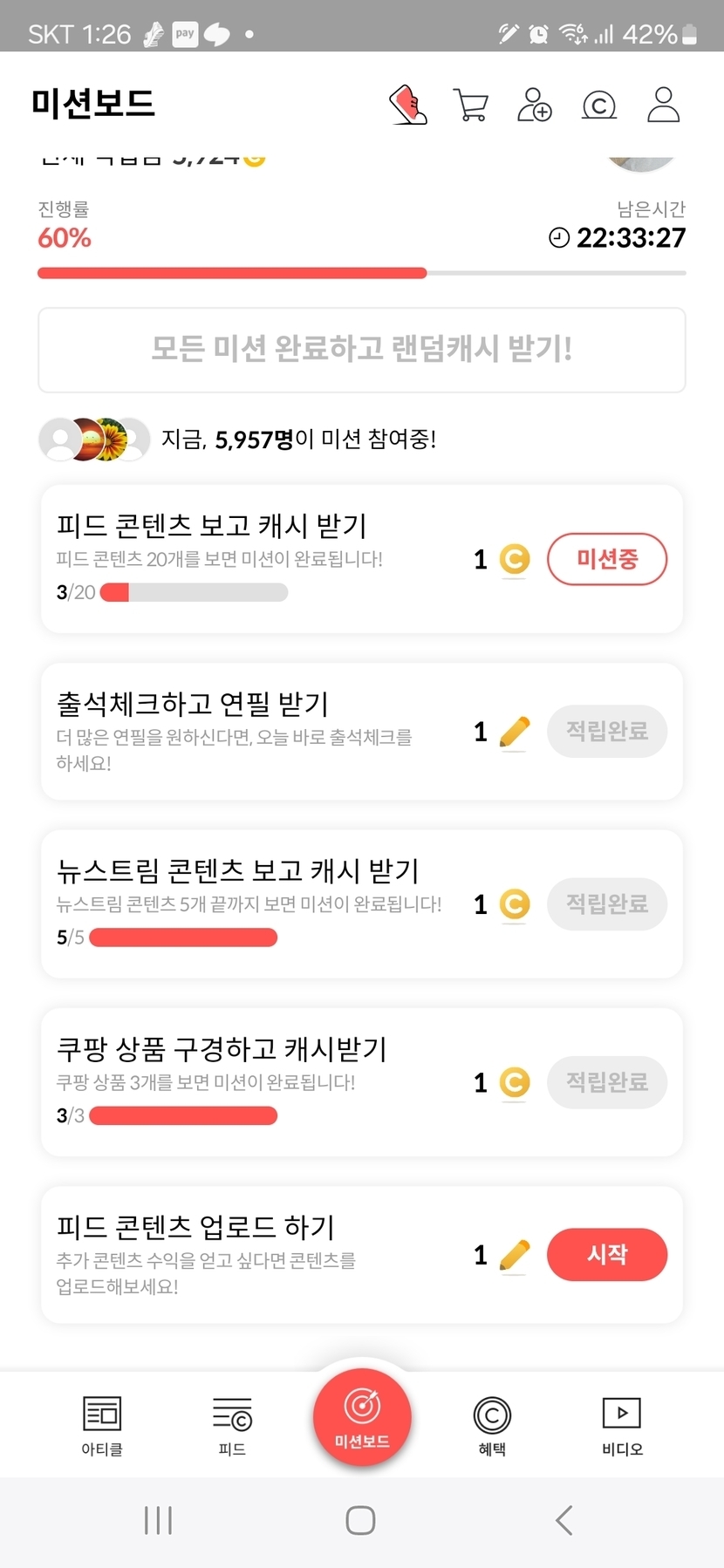Tap 모든 미션 완료하고 랜덤캐시 받기 button
Image resolution: width=724 pixels, height=1568 pixels.
362,350
